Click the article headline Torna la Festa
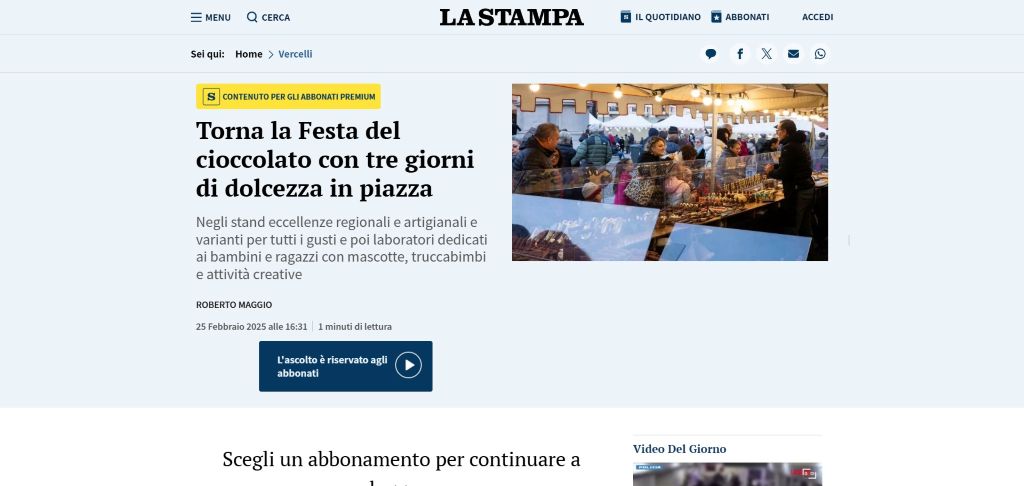This screenshot has height=486, width=1024. pyautogui.click(x=335, y=159)
